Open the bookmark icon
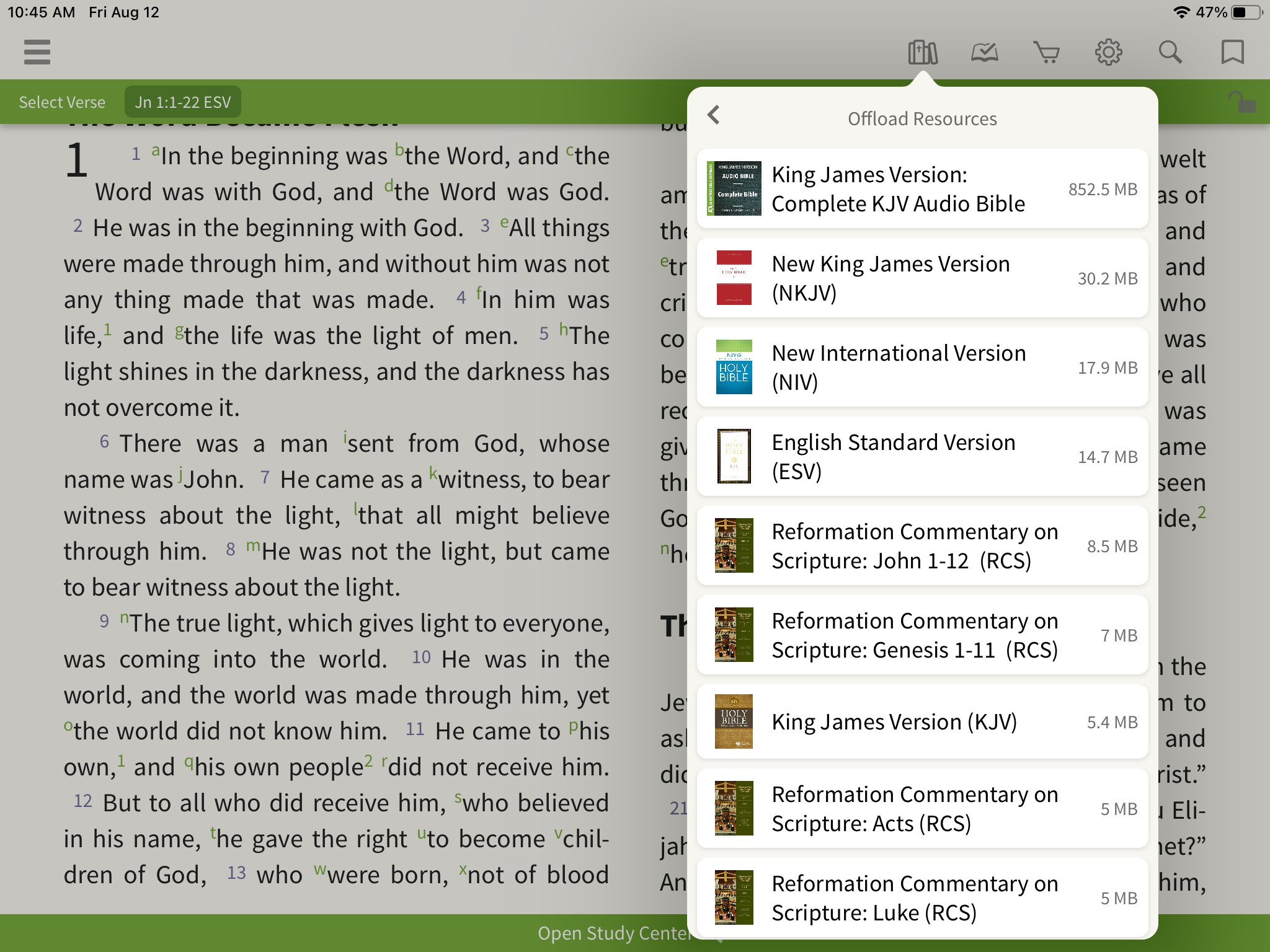The height and width of the screenshot is (952, 1270). tap(1233, 53)
